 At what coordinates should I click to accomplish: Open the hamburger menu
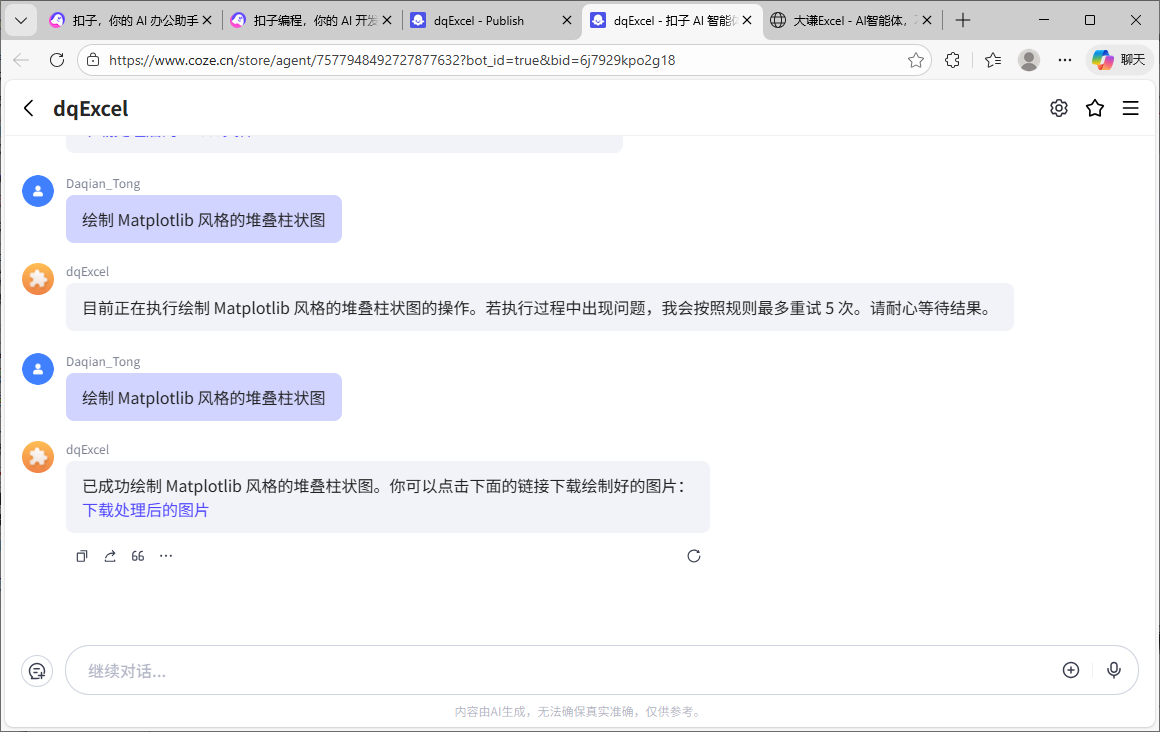coord(1131,108)
